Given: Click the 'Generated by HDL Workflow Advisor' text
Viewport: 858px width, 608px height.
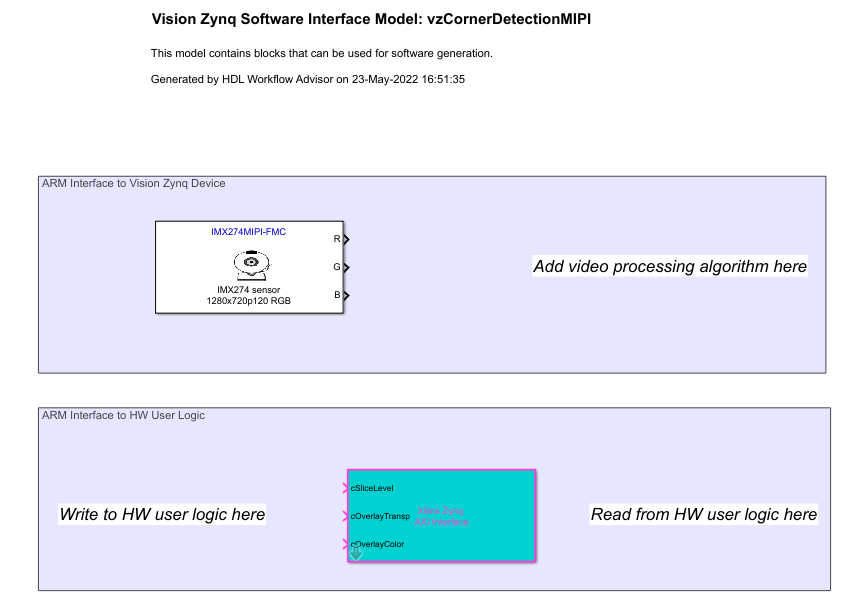Looking at the screenshot, I should (307, 79).
